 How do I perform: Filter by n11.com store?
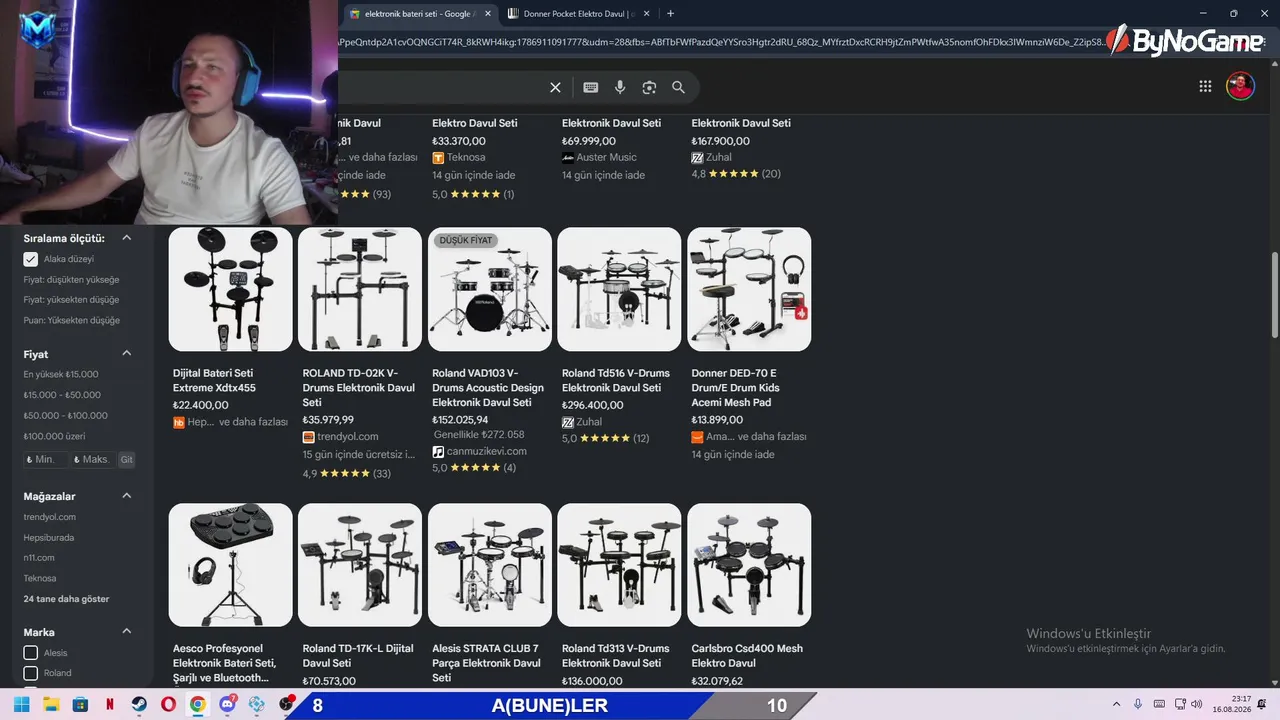[39, 558]
